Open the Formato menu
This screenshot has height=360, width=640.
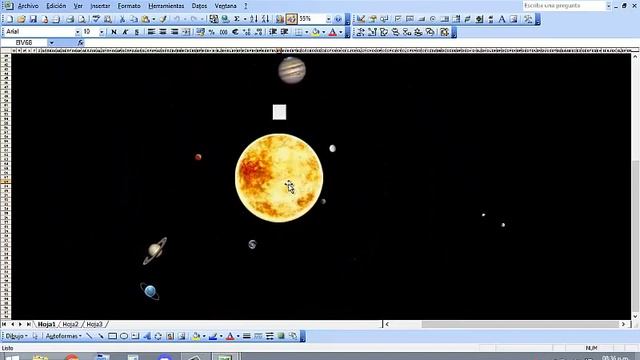pyautogui.click(x=129, y=6)
